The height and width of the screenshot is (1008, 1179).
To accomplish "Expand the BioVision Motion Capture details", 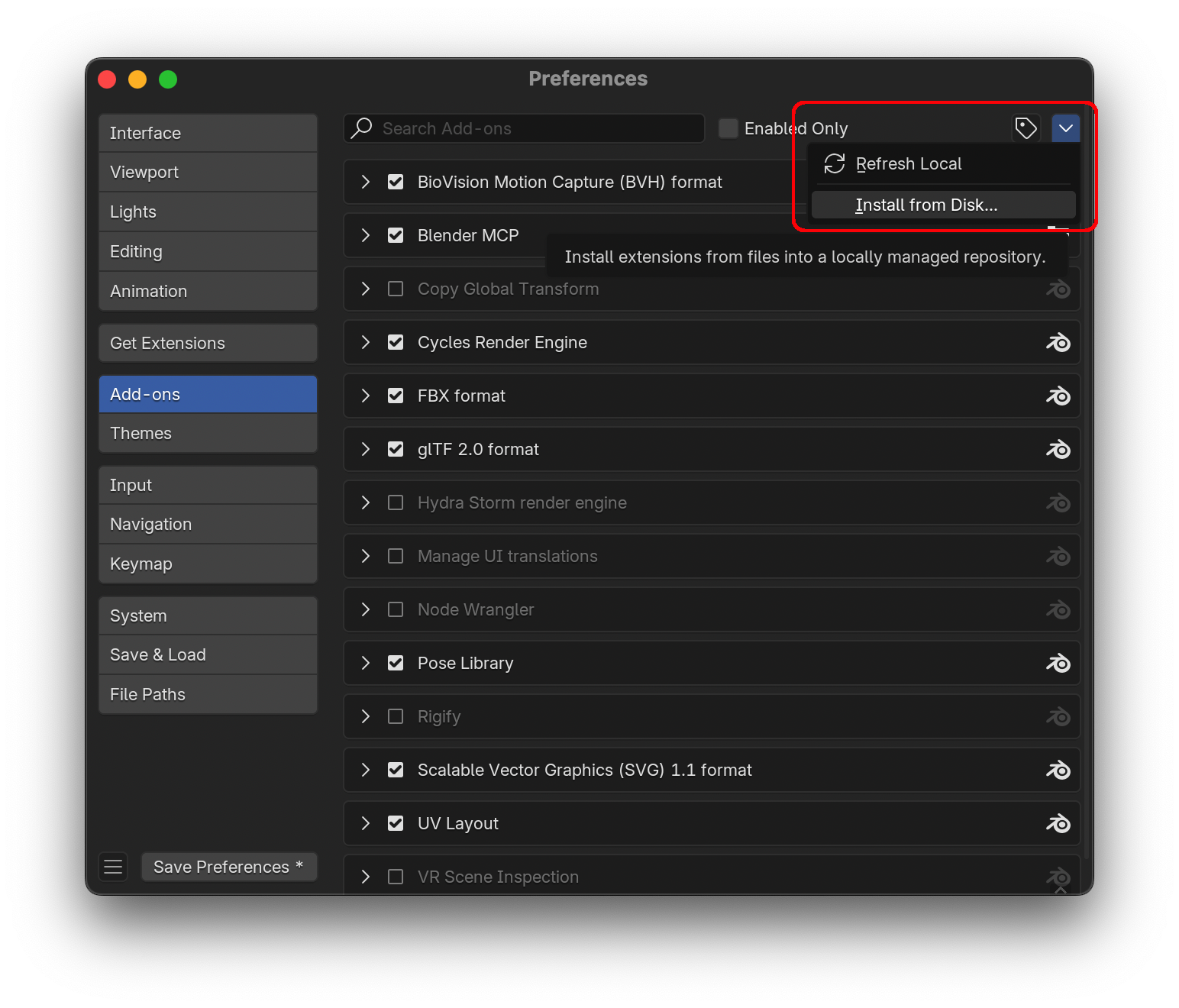I will 366,182.
